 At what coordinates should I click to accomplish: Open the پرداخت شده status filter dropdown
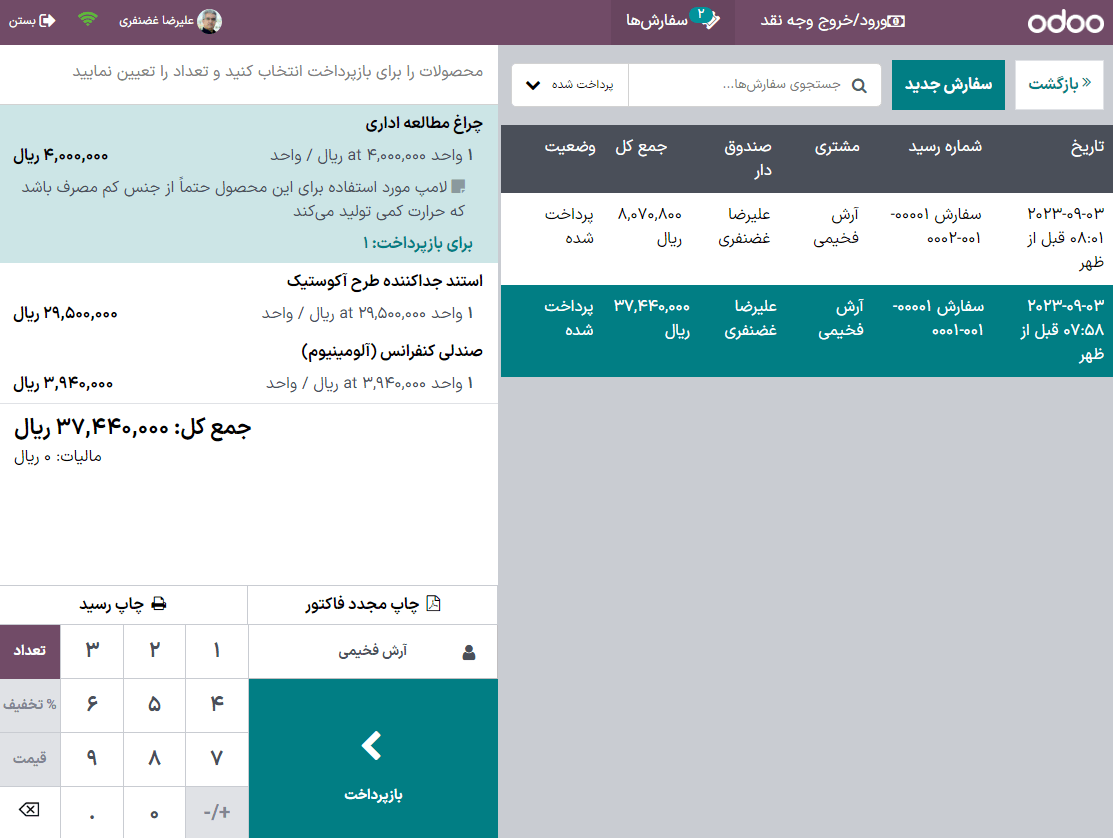[x=570, y=84]
